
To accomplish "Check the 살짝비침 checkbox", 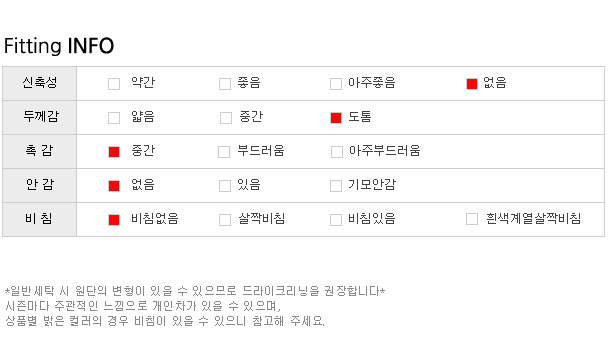I will pos(225,220).
